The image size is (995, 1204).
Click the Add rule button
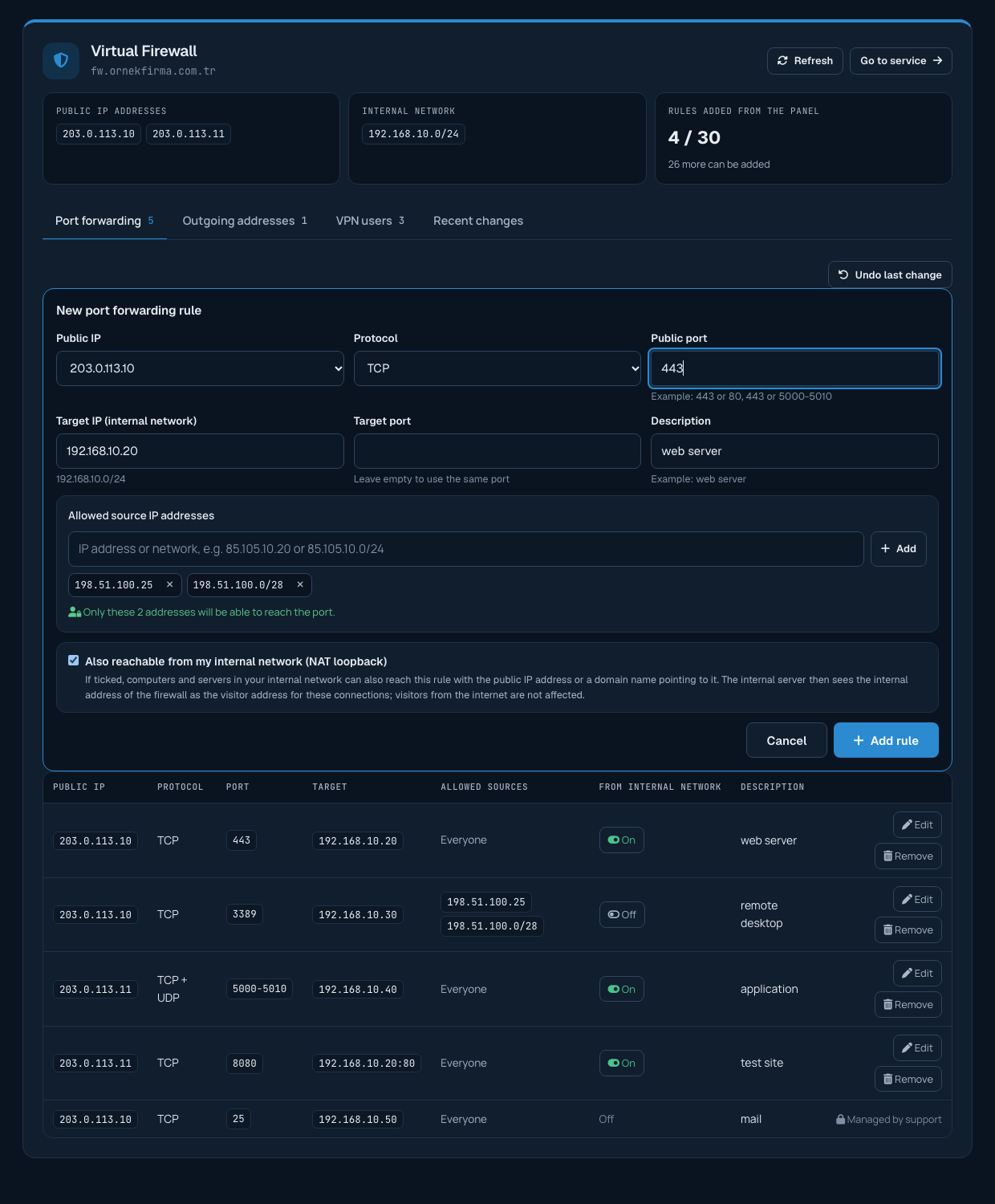click(x=886, y=740)
